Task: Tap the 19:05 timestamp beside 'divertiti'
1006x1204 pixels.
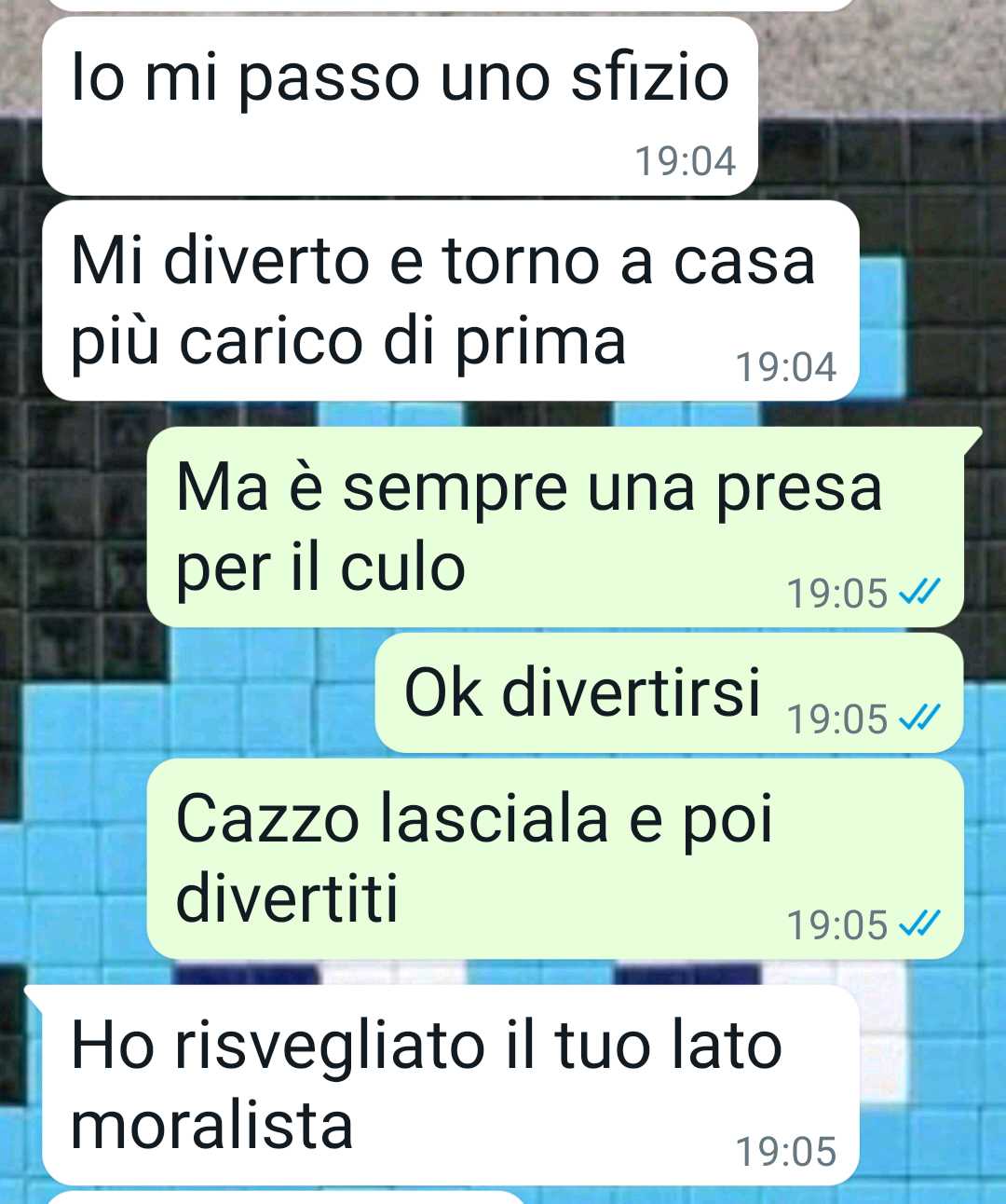Action: coord(837,925)
